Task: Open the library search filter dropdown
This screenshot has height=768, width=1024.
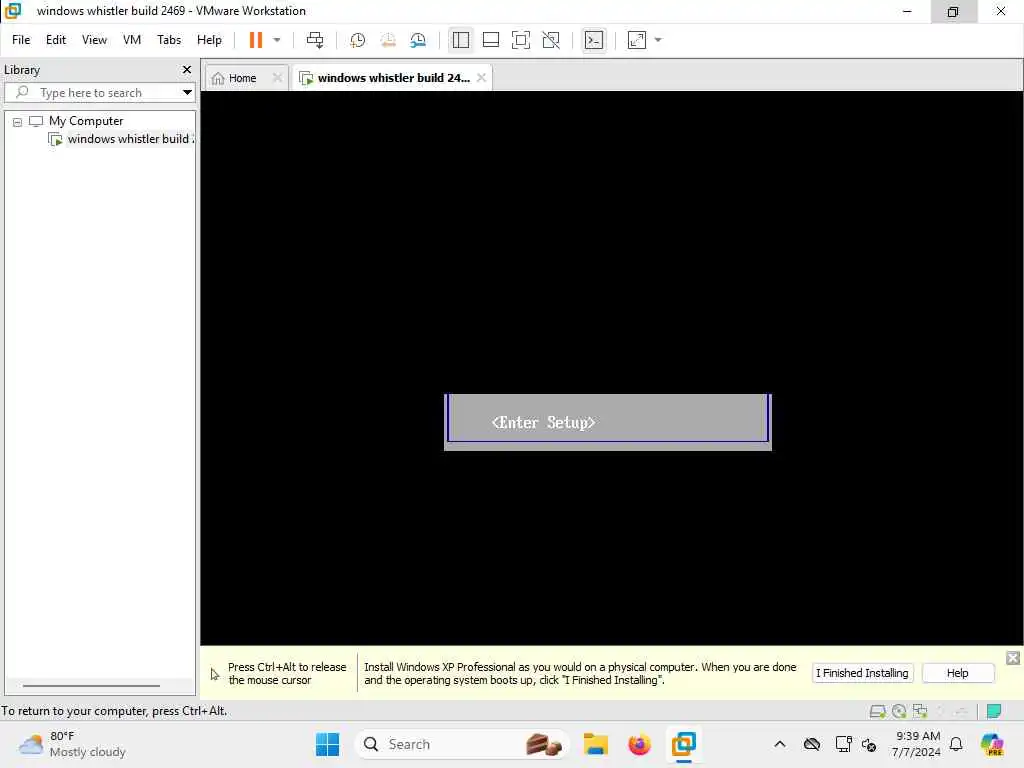Action: tap(187, 93)
